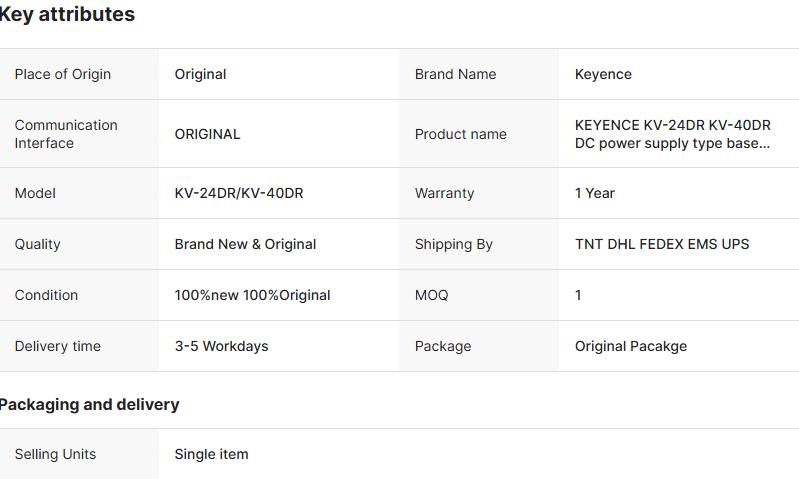
Task: Click the 1 Year warranty value
Action: click(595, 193)
